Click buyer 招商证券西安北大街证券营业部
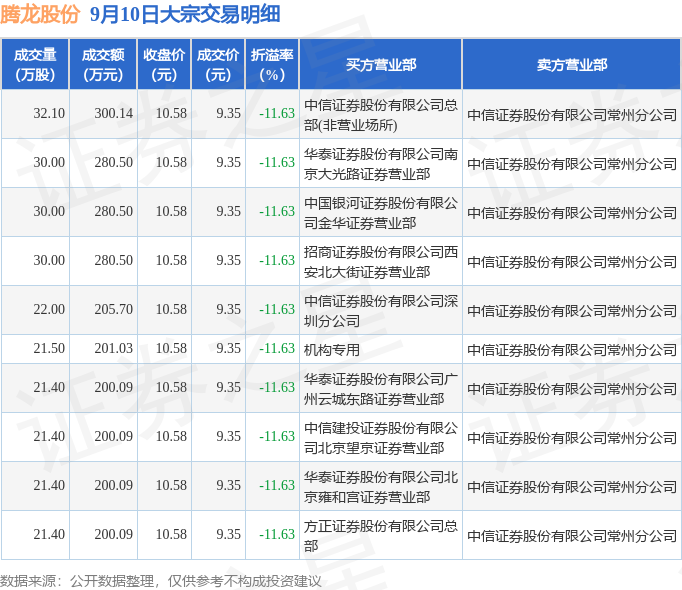This screenshot has width=682, height=590. [x=381, y=262]
